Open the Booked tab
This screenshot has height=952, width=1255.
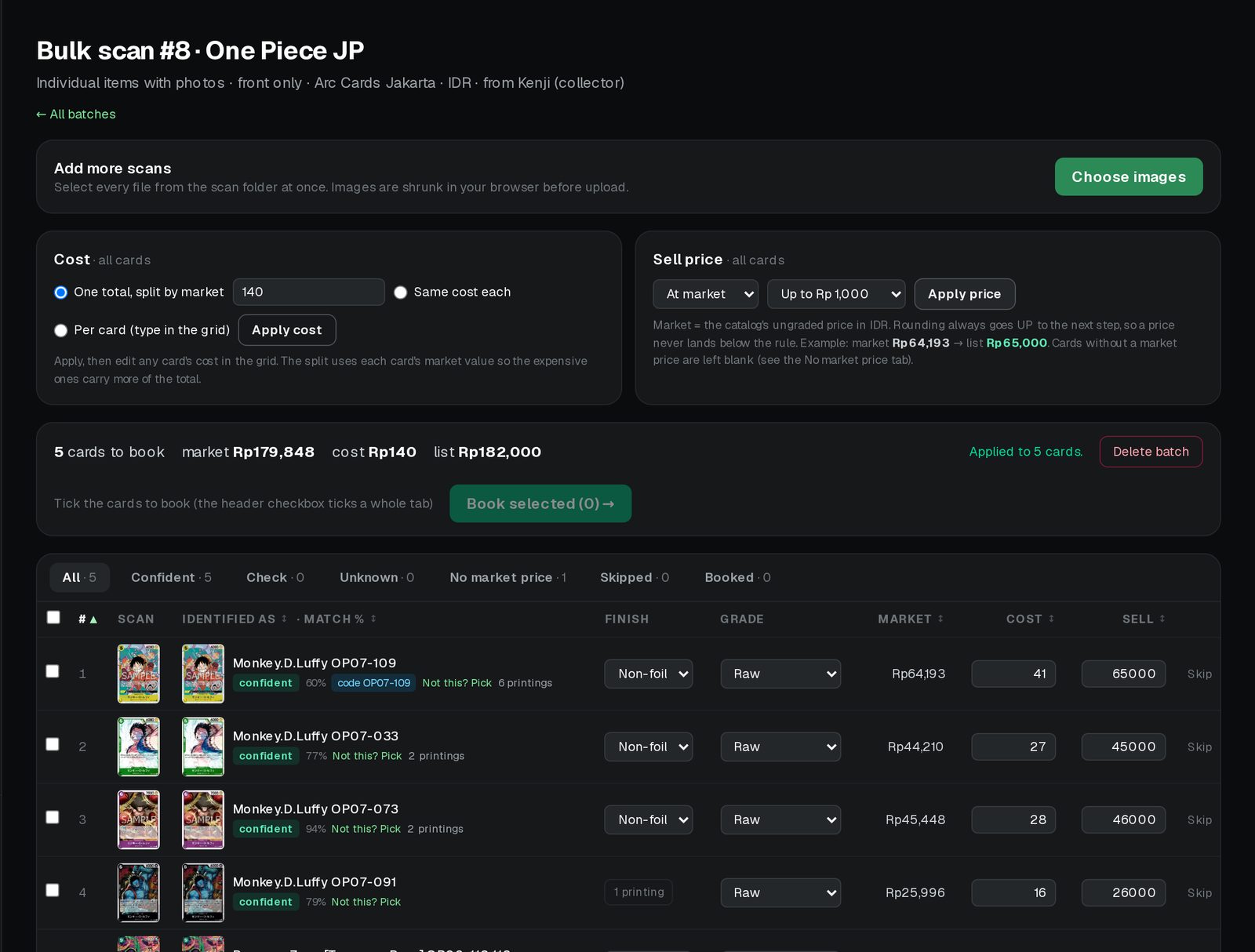737,577
